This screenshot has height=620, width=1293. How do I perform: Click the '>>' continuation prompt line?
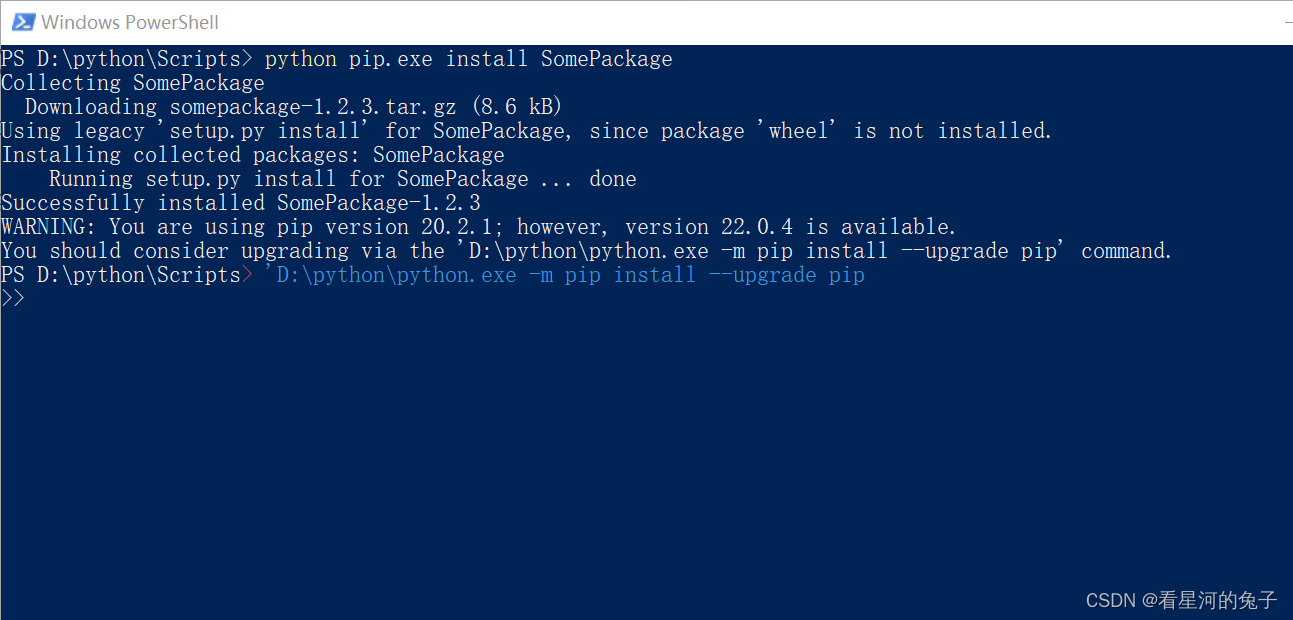point(13,297)
